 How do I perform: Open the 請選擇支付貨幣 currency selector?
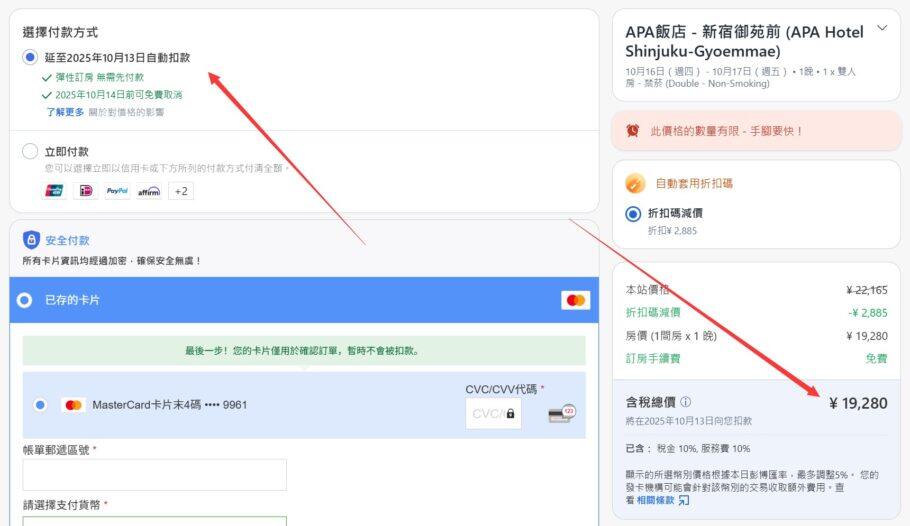pyautogui.click(x=154, y=521)
